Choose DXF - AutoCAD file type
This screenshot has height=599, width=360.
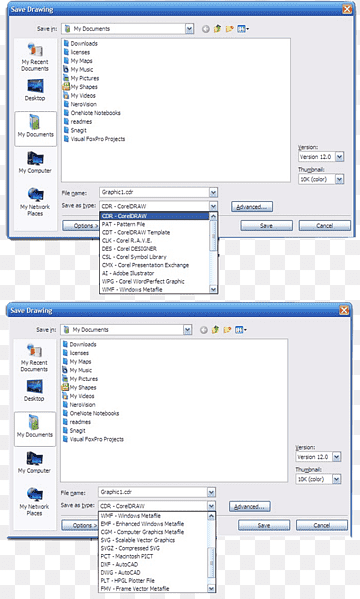(153, 564)
